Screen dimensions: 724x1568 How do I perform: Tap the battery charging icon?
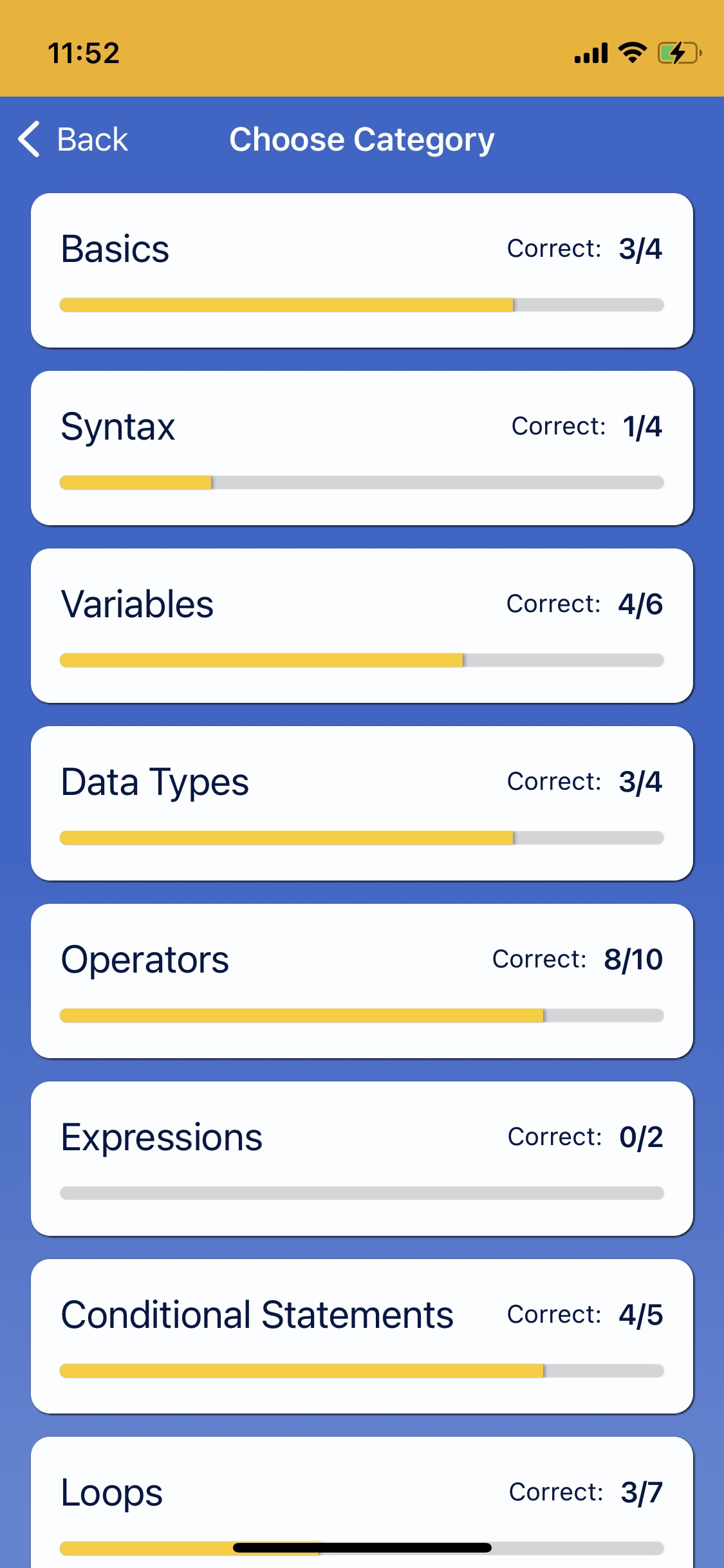(x=679, y=53)
